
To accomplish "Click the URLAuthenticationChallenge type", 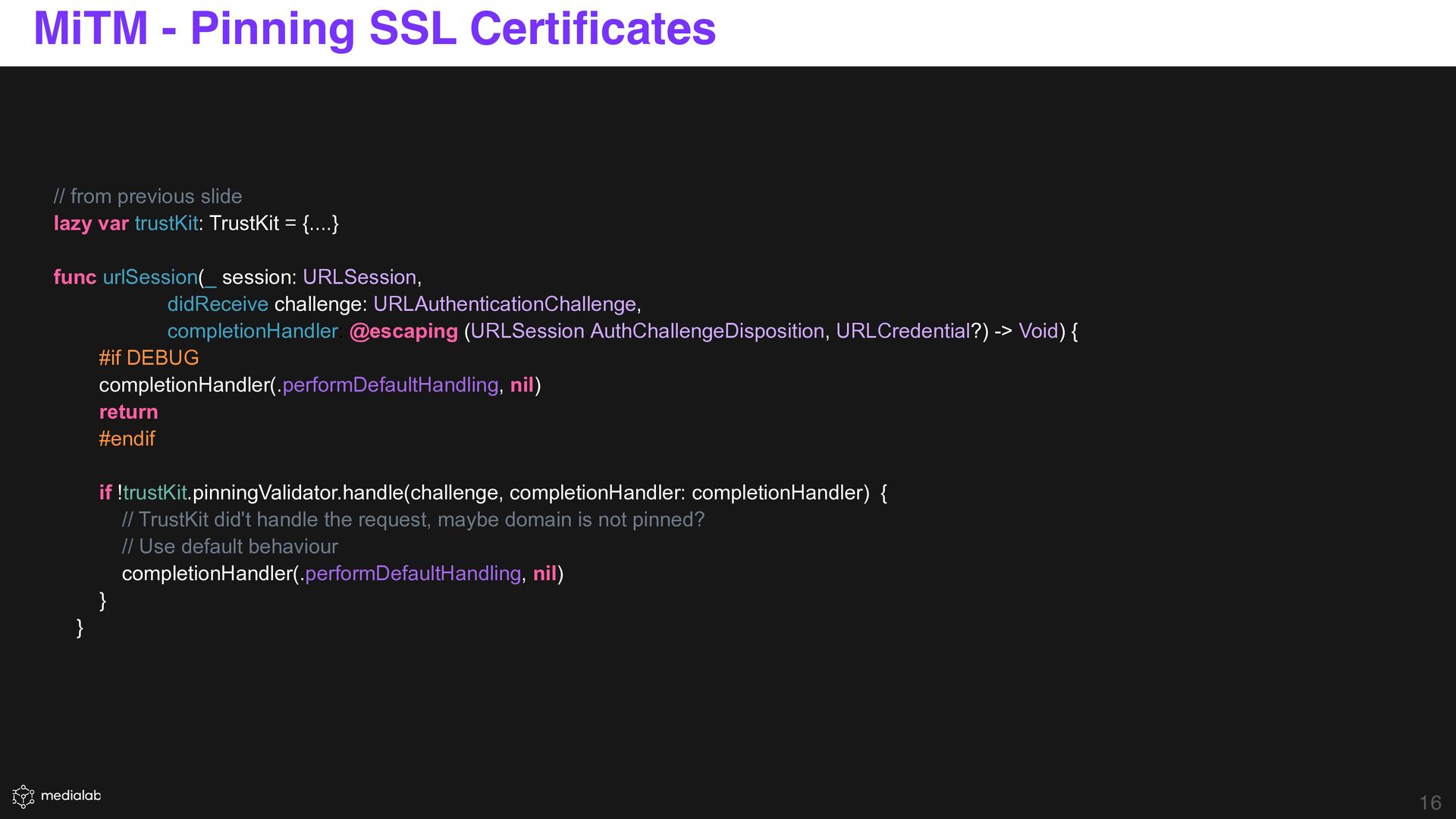I will coord(504,304).
